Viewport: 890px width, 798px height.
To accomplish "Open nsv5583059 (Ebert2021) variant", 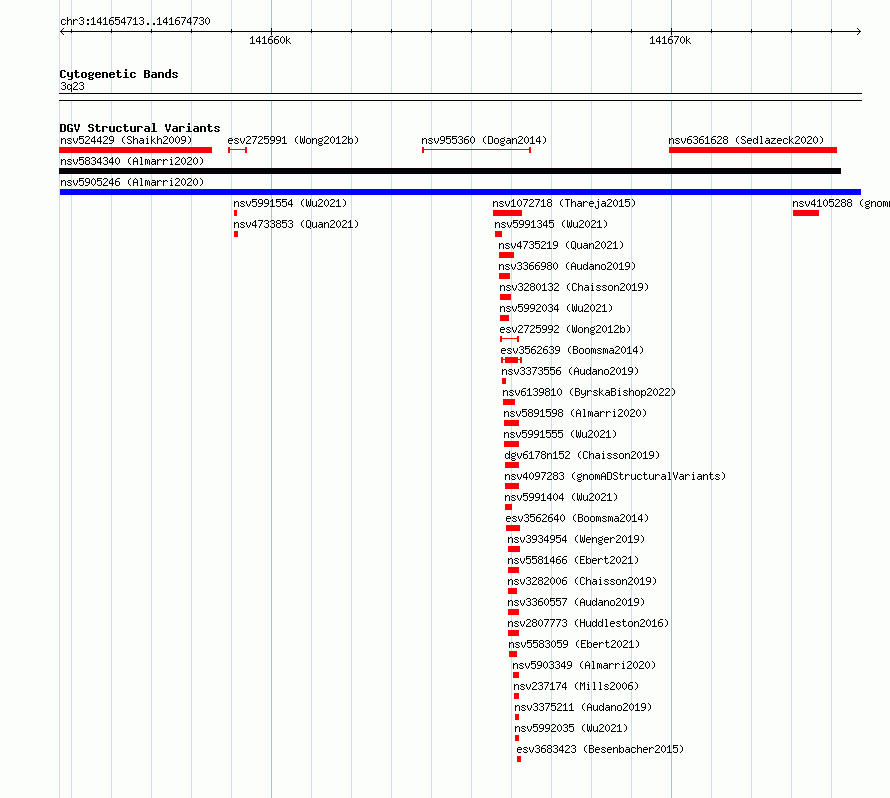I will pyautogui.click(x=574, y=644).
